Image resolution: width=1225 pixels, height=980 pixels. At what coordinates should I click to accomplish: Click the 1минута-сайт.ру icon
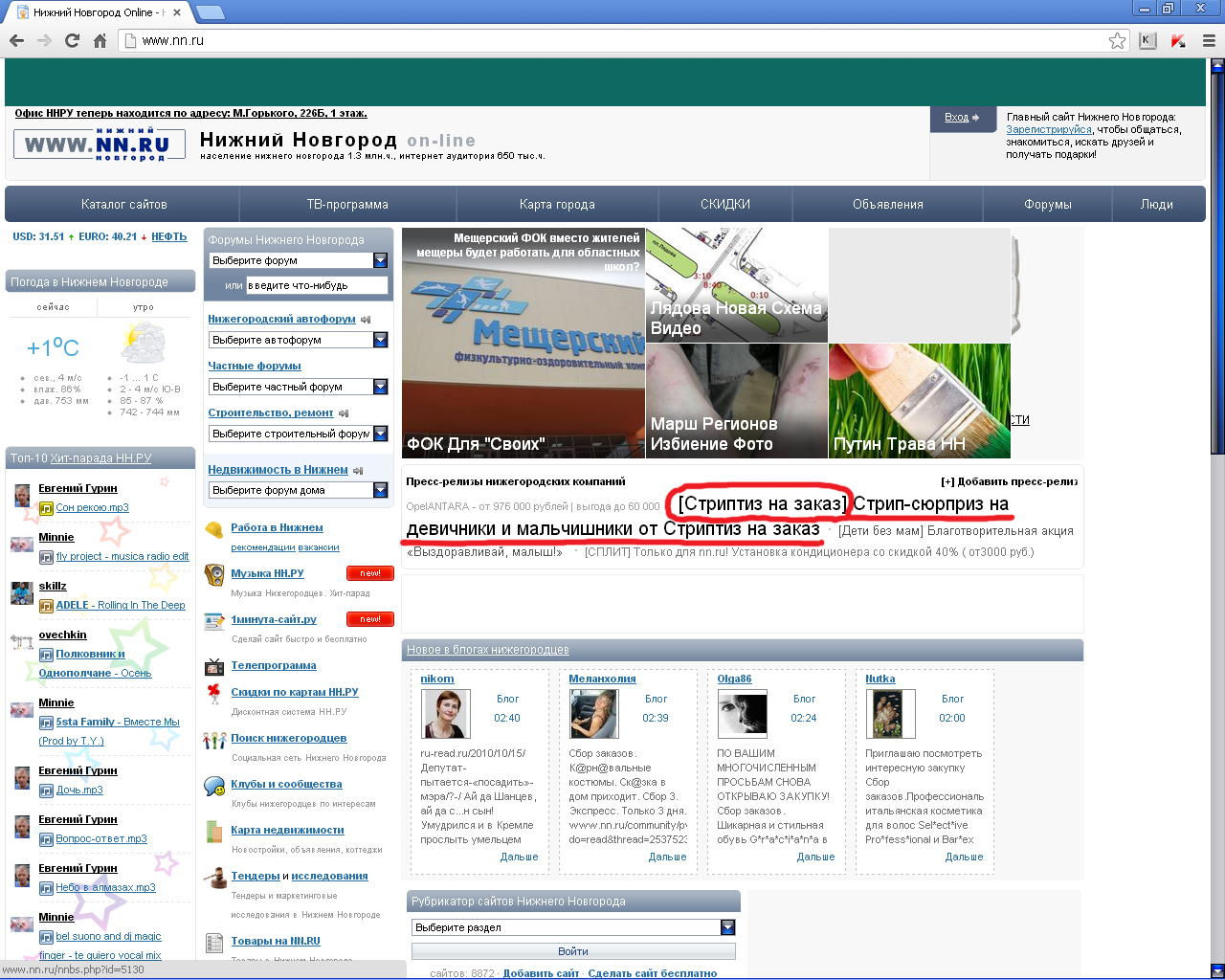(x=214, y=621)
